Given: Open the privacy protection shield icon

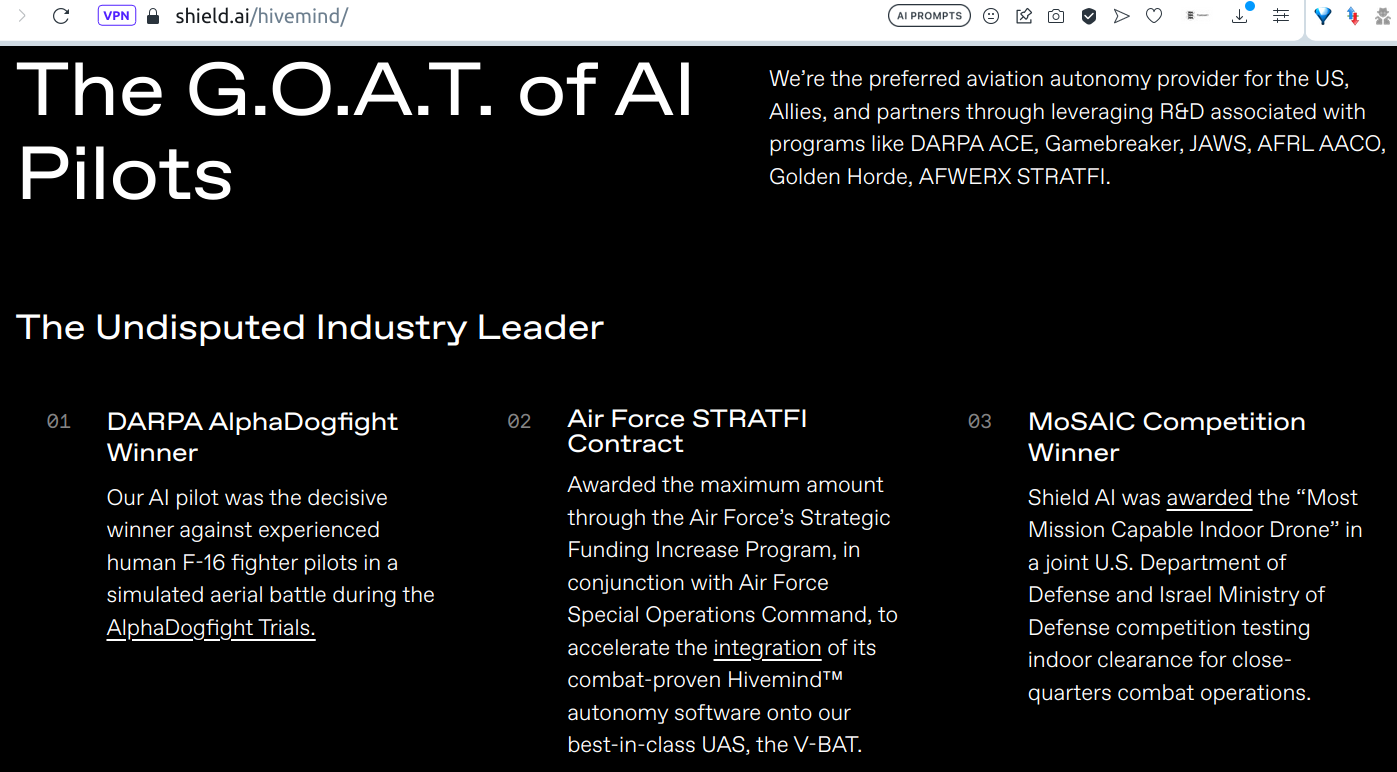Looking at the screenshot, I should coord(1089,16).
